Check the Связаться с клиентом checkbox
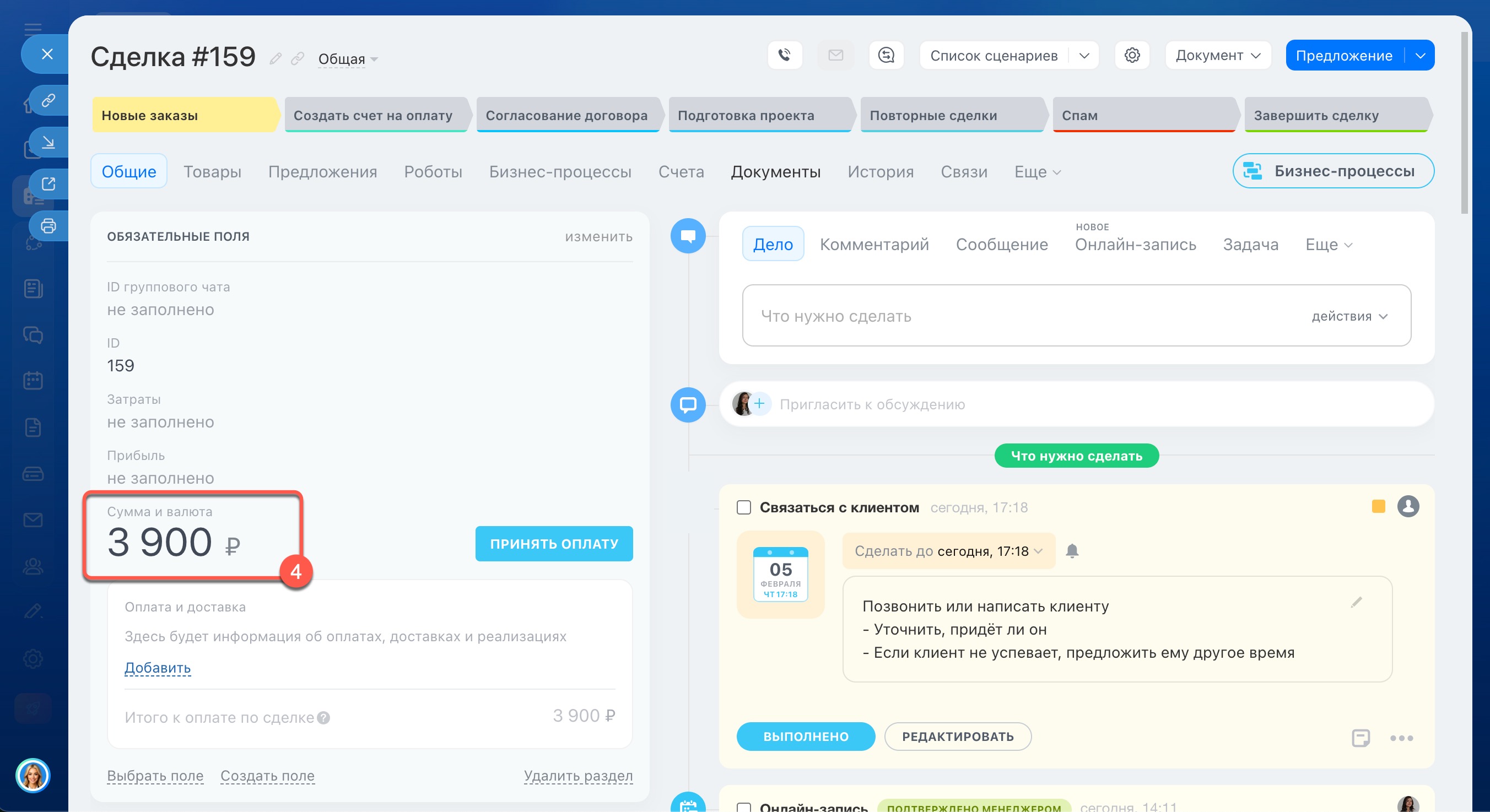1490x812 pixels. [x=744, y=507]
